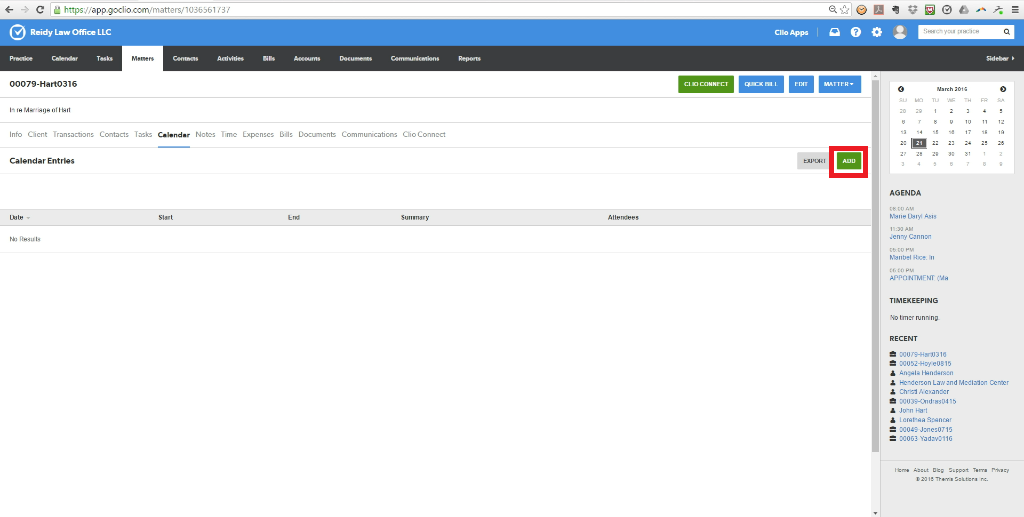Click browser back arrow
This screenshot has height=517, width=1024.
click(9, 10)
